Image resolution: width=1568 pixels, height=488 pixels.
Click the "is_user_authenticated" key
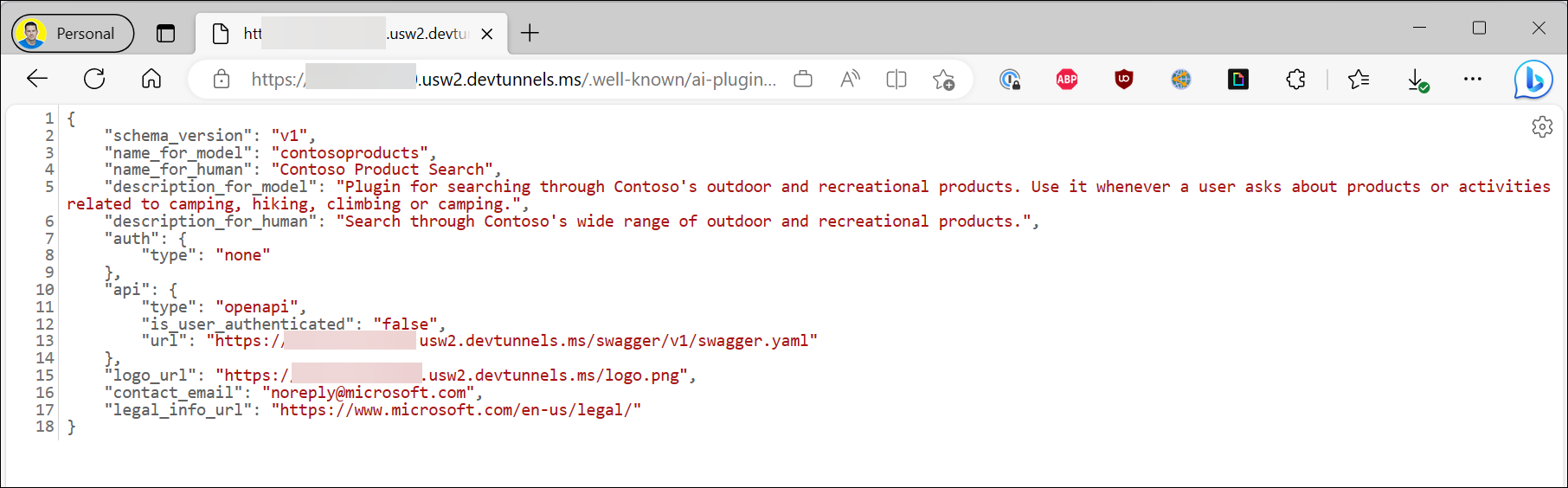(247, 324)
